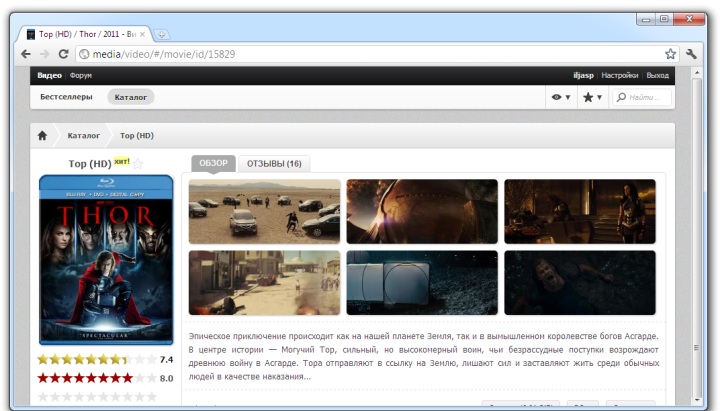
Task: Open the iljasp user profile link
Action: tap(583, 75)
